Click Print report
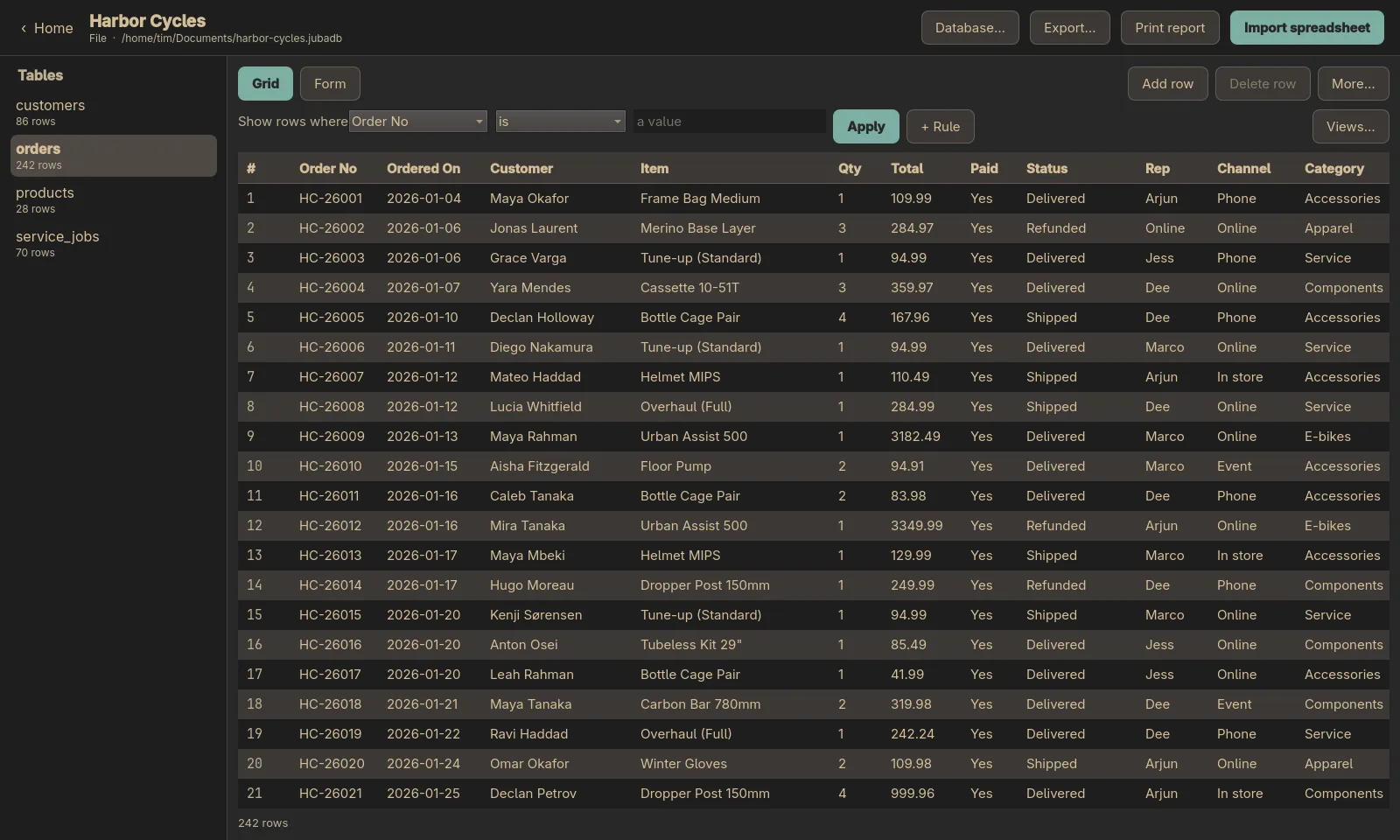This screenshot has height=840, width=1400. (1170, 28)
